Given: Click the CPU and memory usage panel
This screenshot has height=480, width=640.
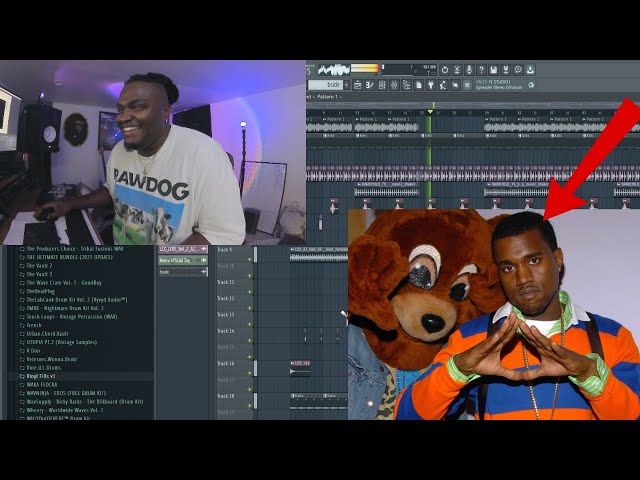Looking at the screenshot, I should pyautogui.click(x=410, y=70).
